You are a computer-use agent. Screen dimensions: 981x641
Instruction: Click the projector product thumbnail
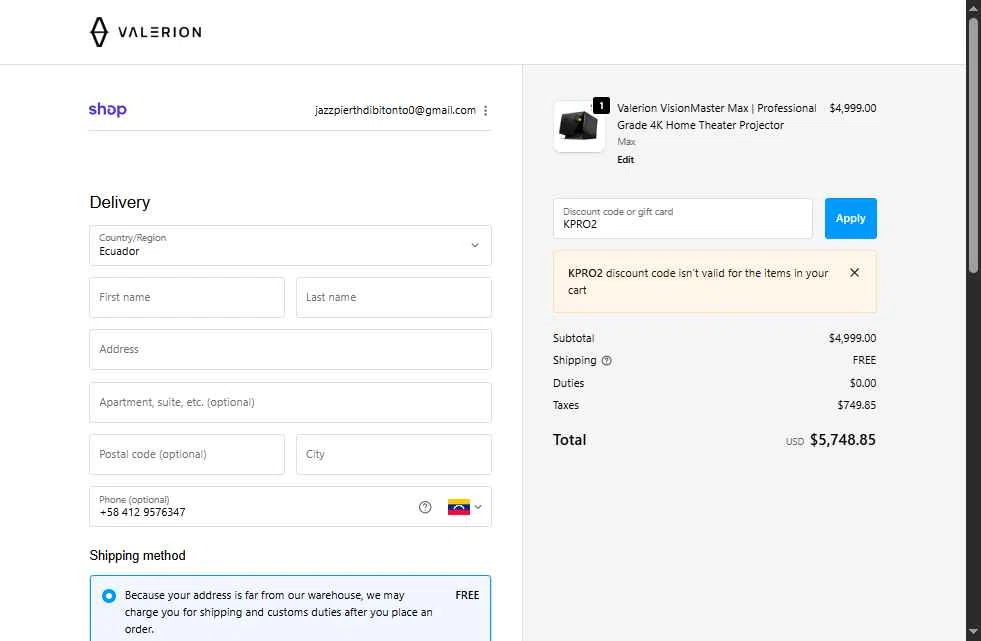(x=579, y=127)
